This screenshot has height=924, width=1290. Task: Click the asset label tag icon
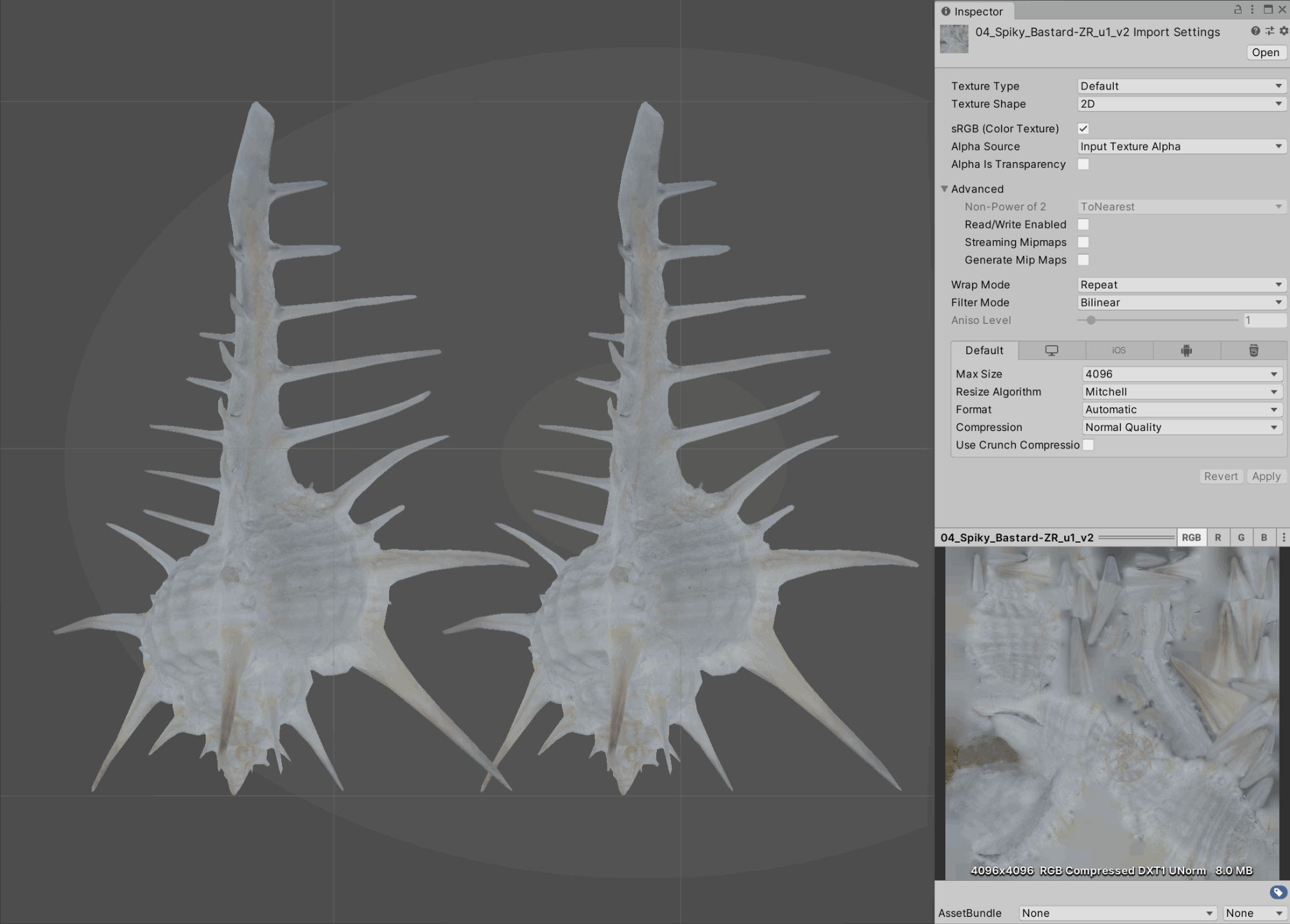1278,892
